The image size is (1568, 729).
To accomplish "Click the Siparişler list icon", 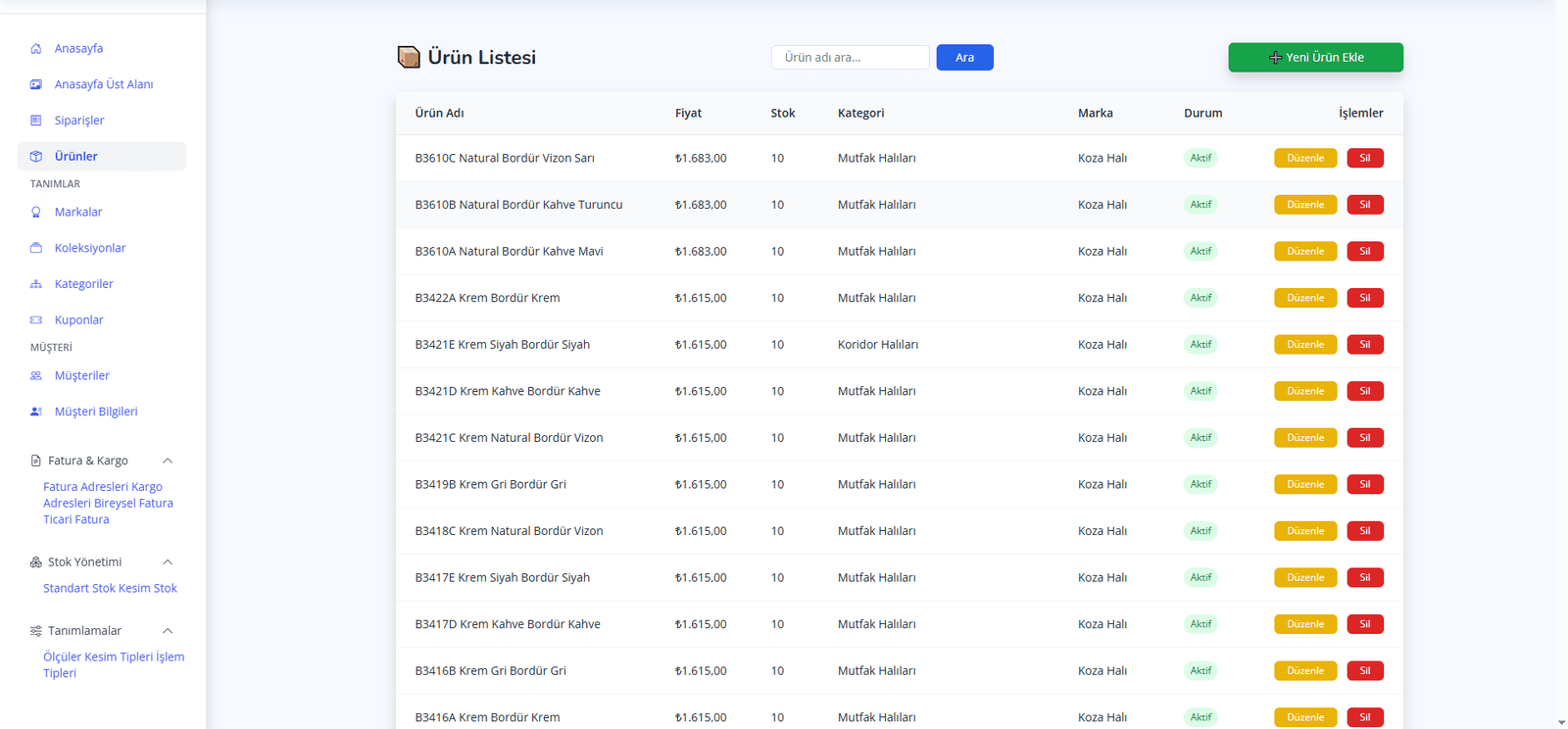I will tap(36, 121).
